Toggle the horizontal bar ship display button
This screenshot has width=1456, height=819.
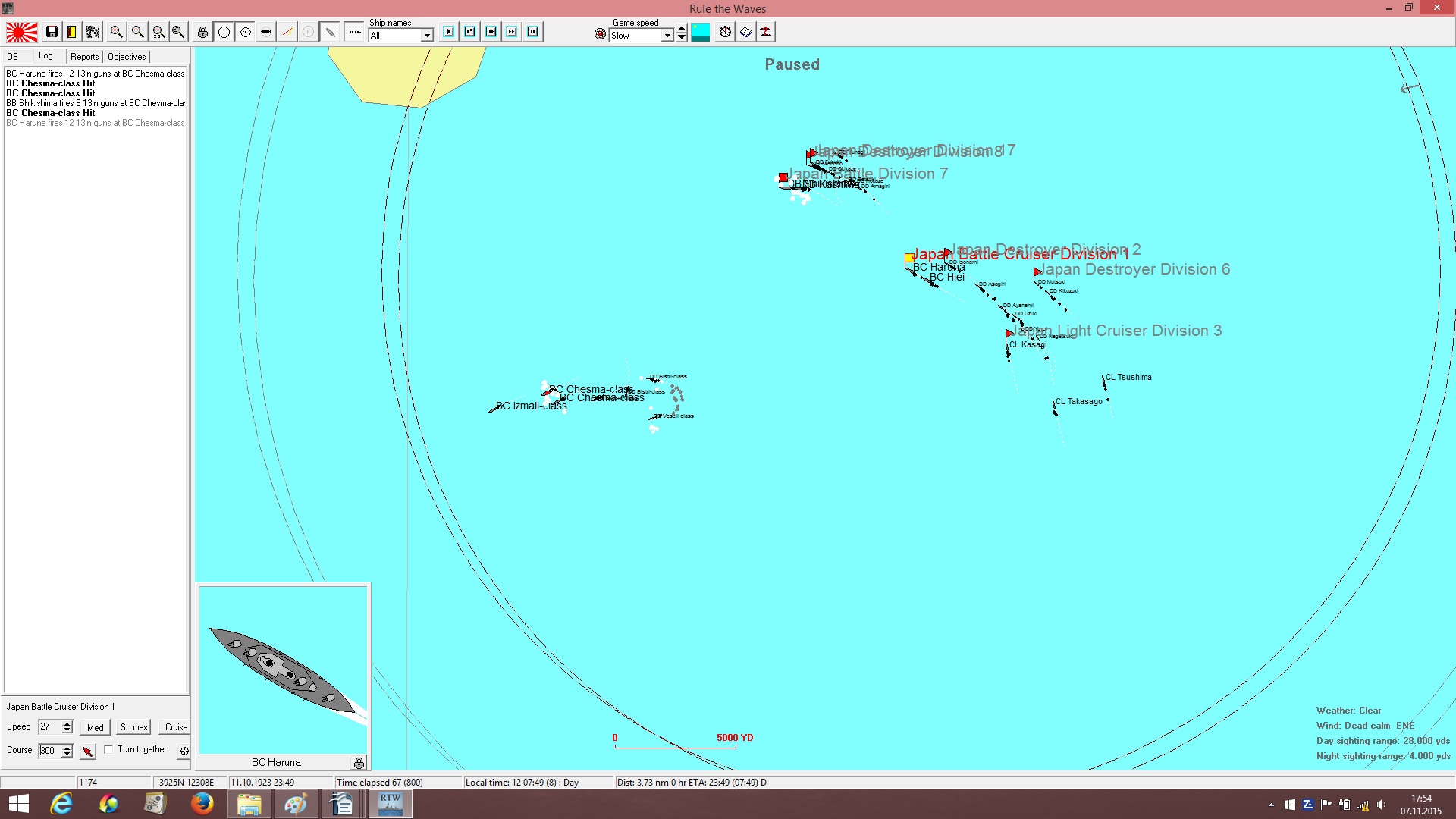266,32
